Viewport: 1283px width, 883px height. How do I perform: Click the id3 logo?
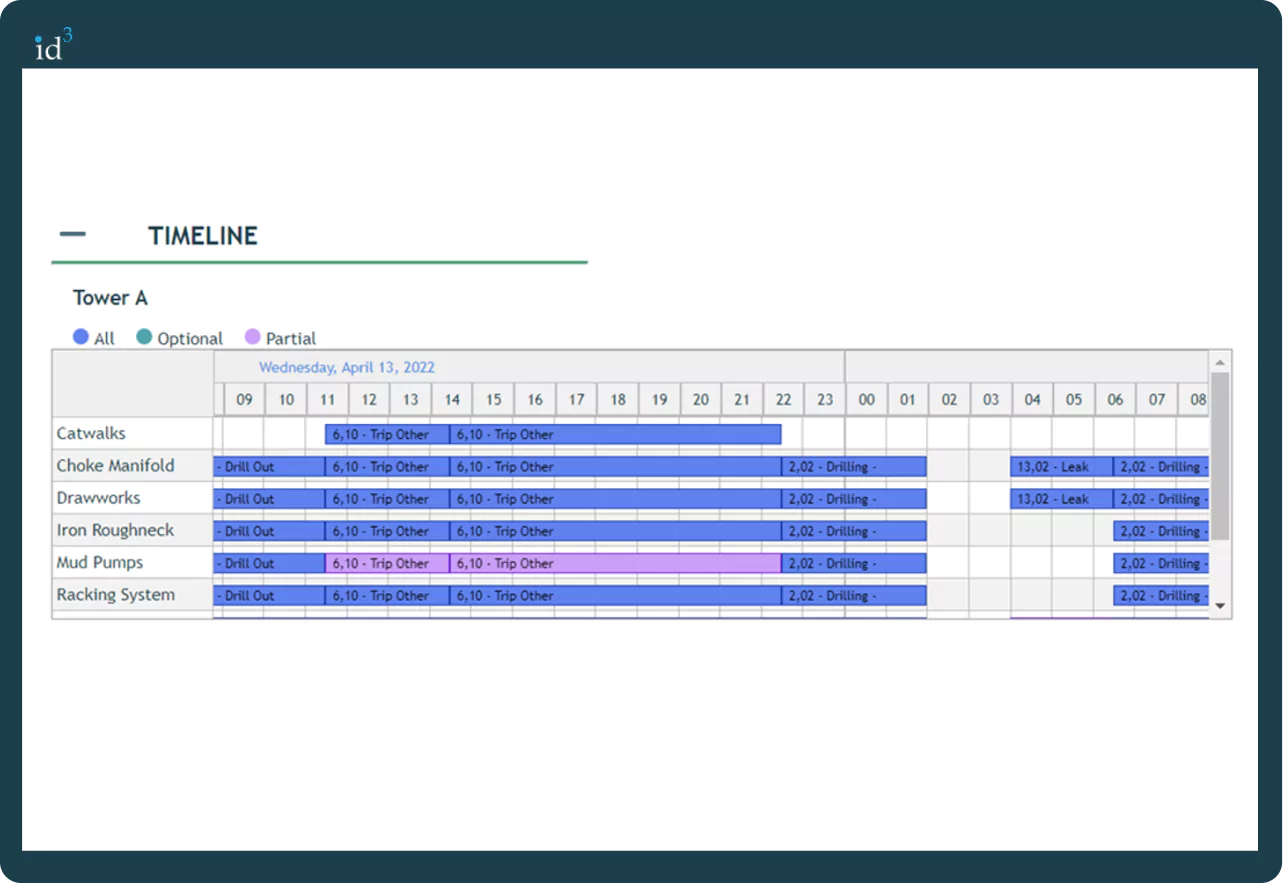[x=53, y=44]
